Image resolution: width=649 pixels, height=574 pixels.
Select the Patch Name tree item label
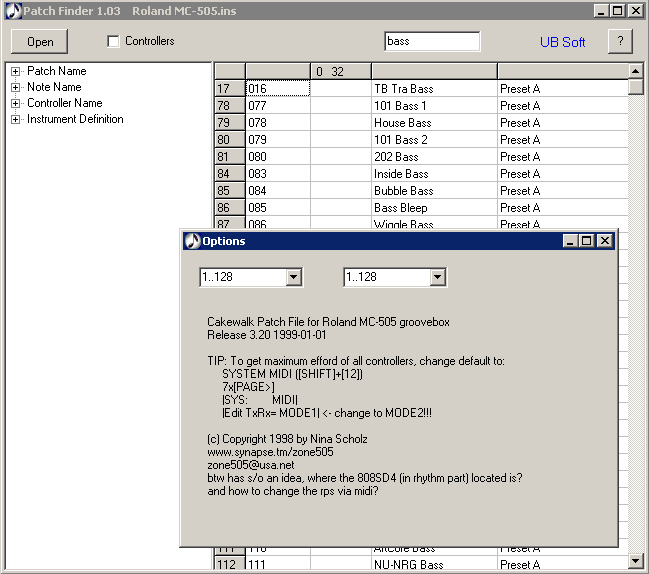tap(57, 71)
